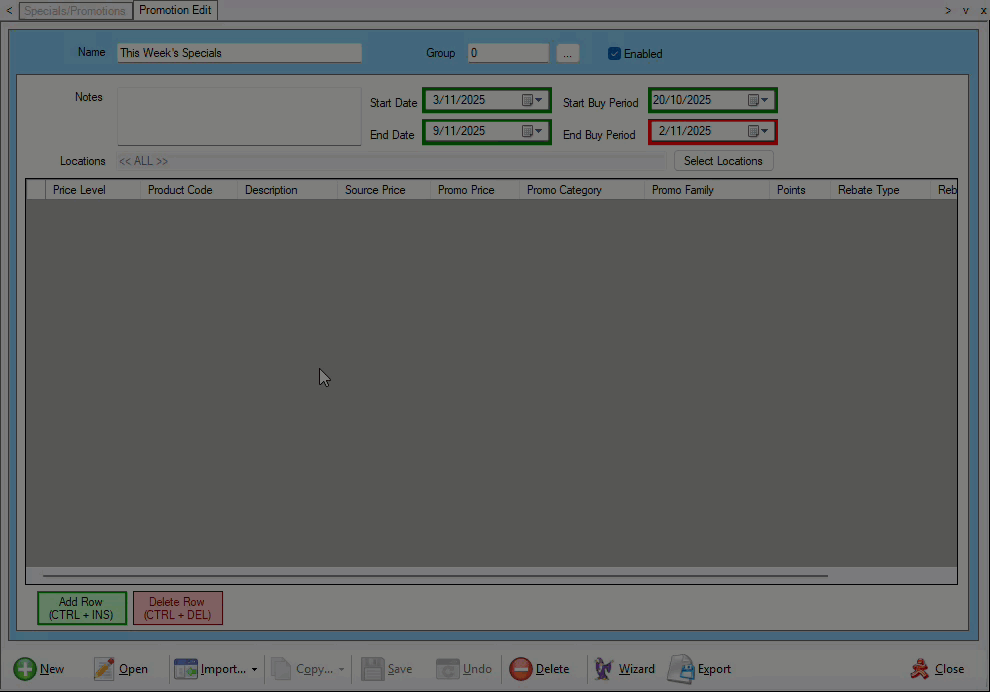Click the New promotion icon
The width and height of the screenshot is (990, 692).
coord(27,669)
